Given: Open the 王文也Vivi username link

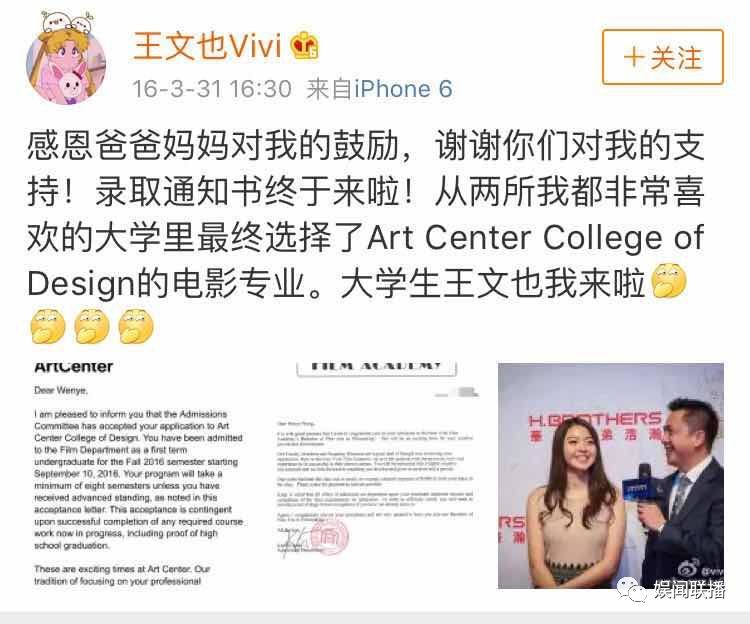Looking at the screenshot, I should click(207, 46).
